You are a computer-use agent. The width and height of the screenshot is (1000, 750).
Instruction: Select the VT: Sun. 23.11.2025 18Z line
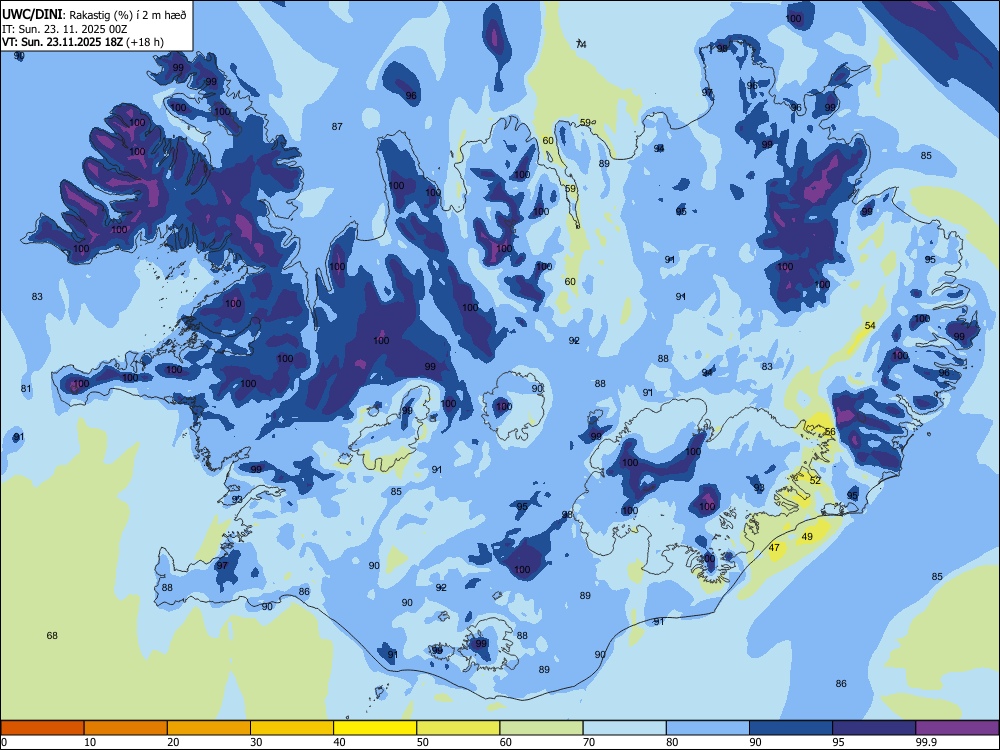[83, 42]
